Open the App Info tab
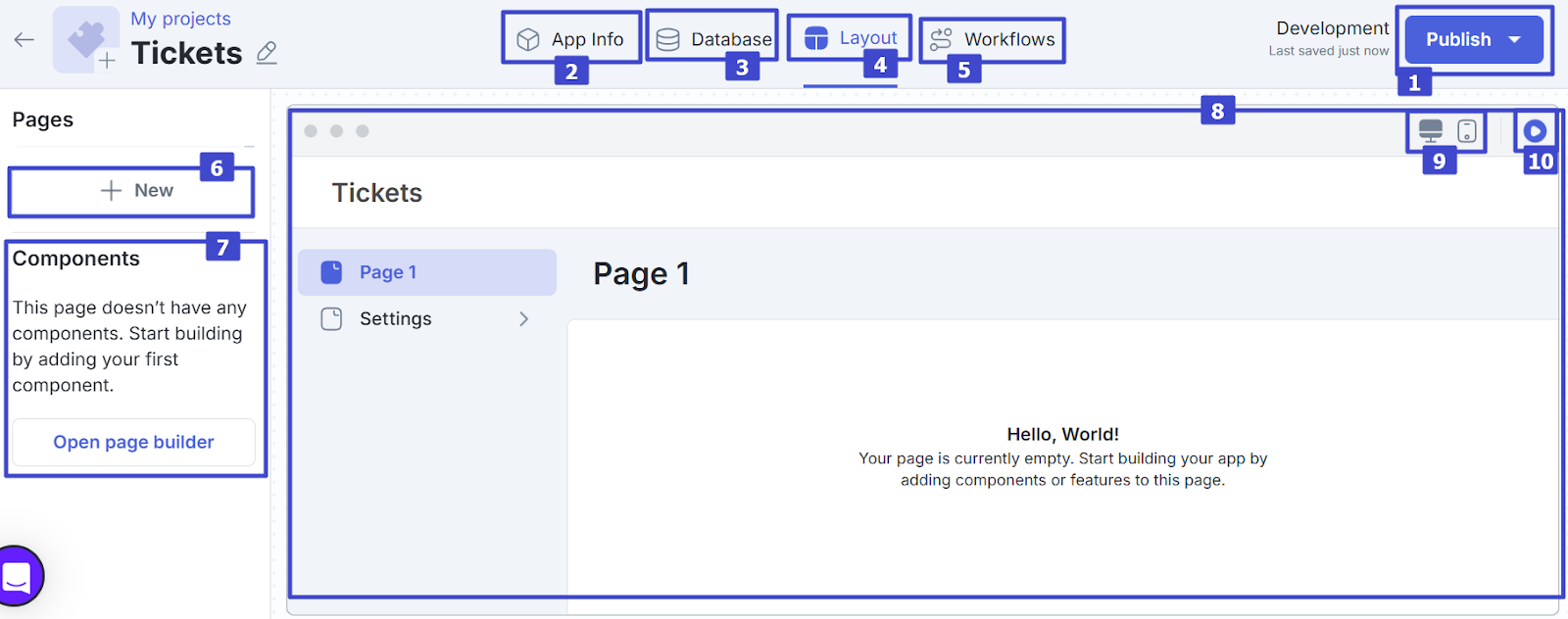 571,39
